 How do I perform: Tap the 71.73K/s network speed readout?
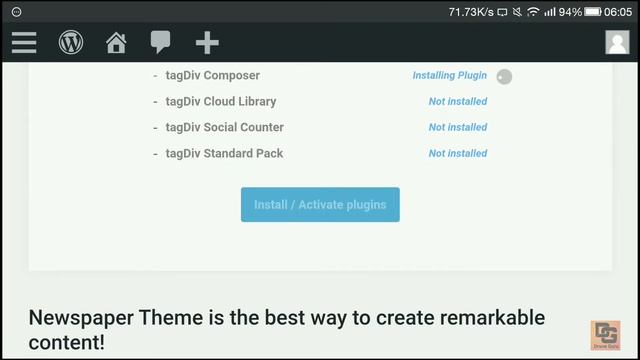coord(471,12)
